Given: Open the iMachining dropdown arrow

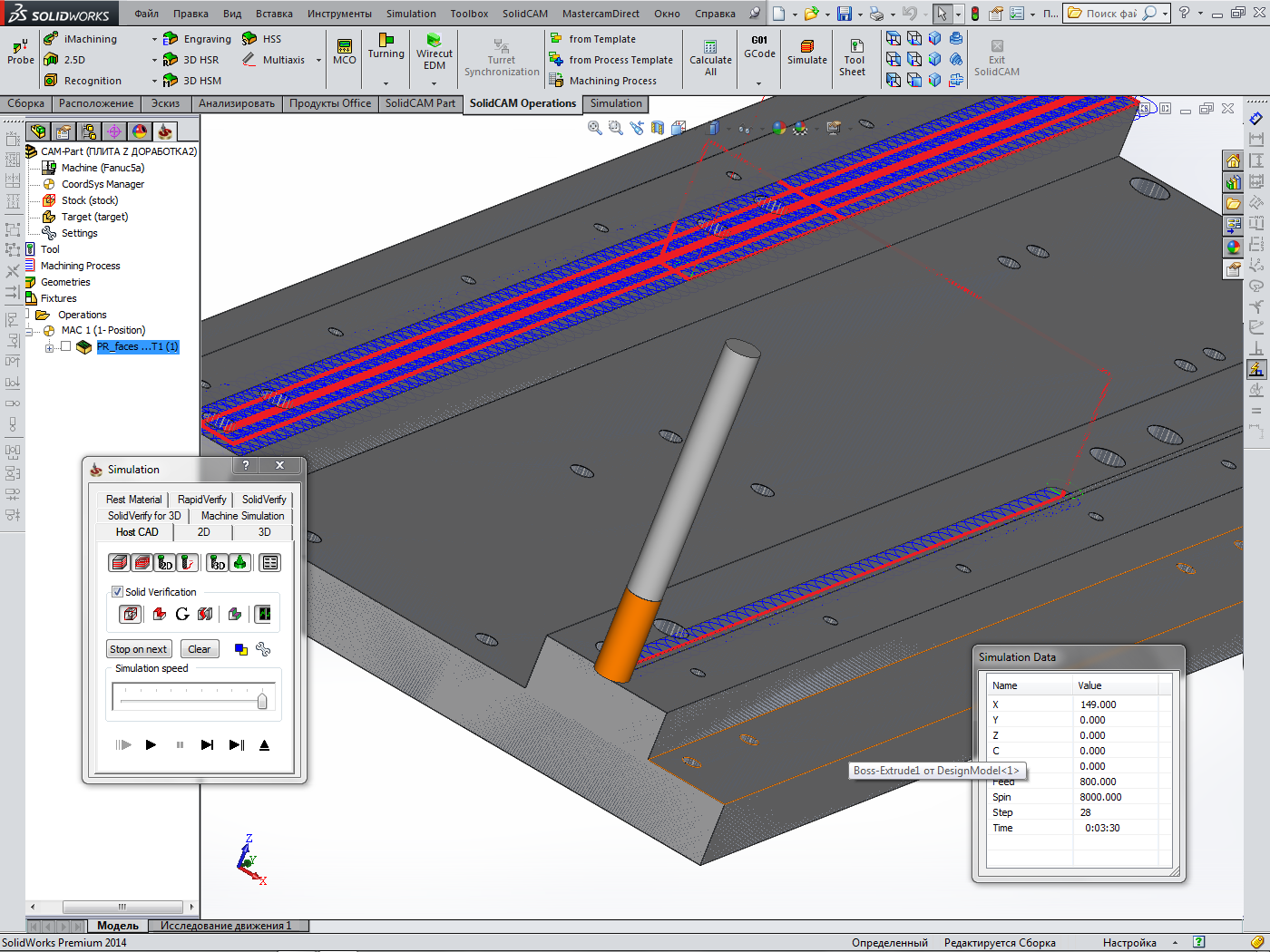Looking at the screenshot, I should tap(154, 40).
